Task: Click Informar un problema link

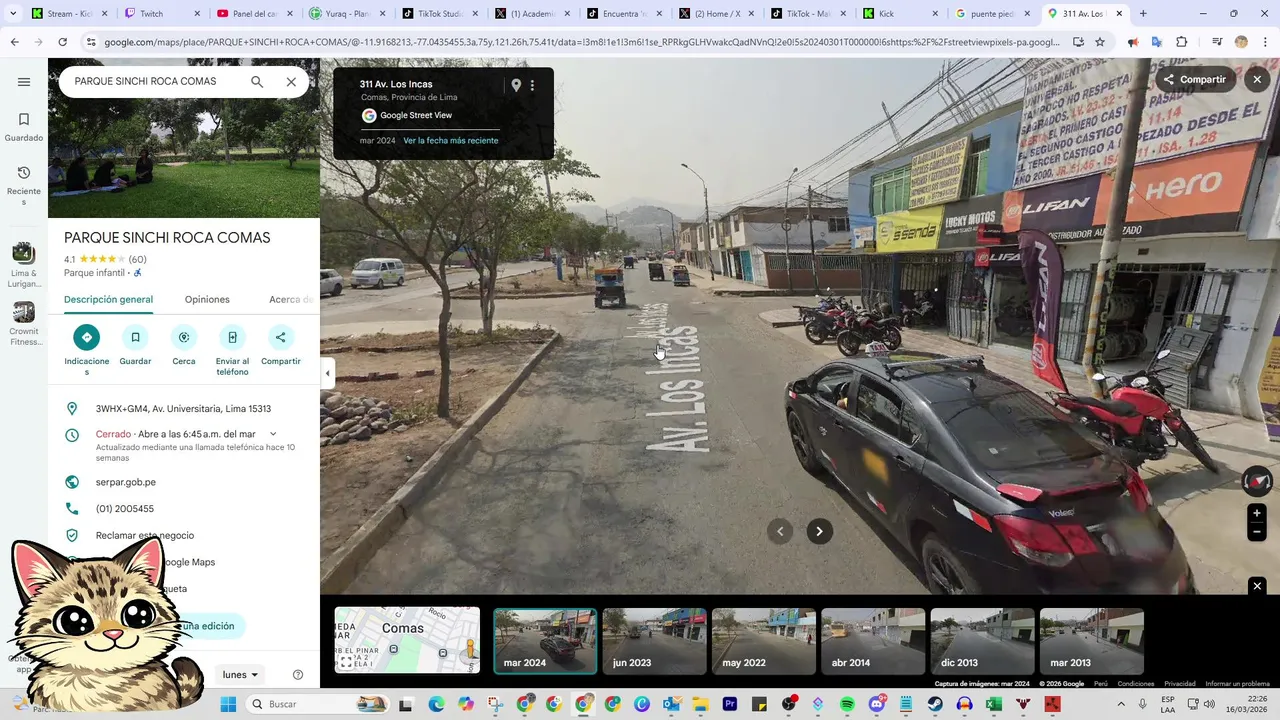Action: [1238, 684]
